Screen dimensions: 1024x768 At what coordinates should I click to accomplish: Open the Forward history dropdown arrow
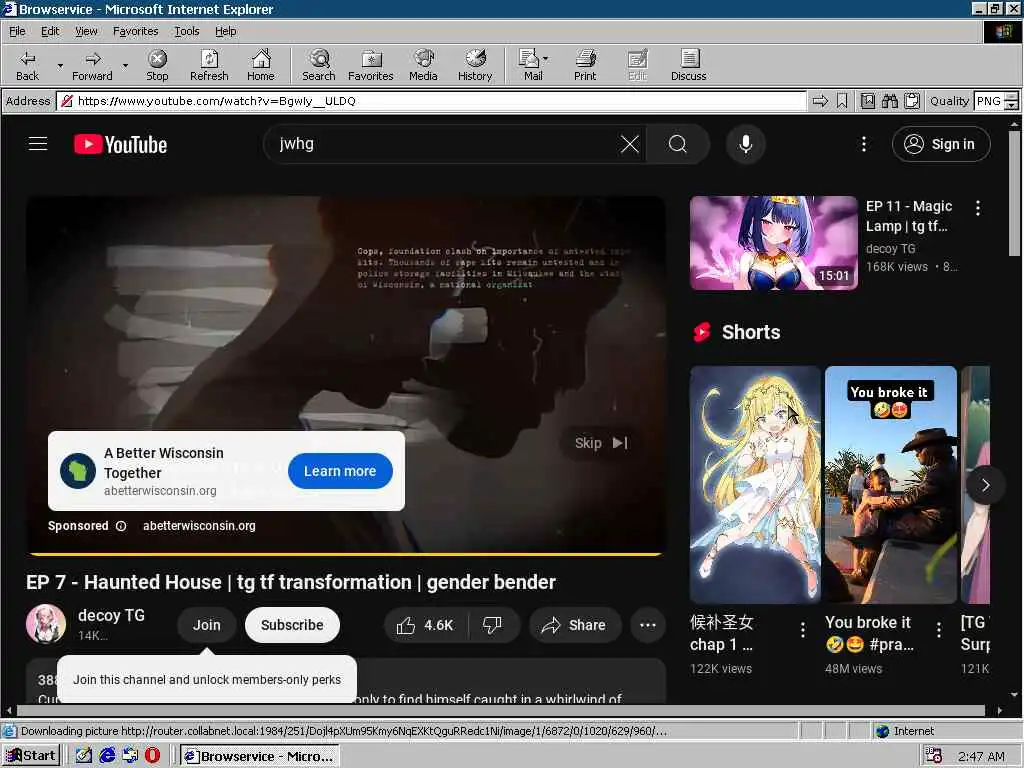[125, 65]
